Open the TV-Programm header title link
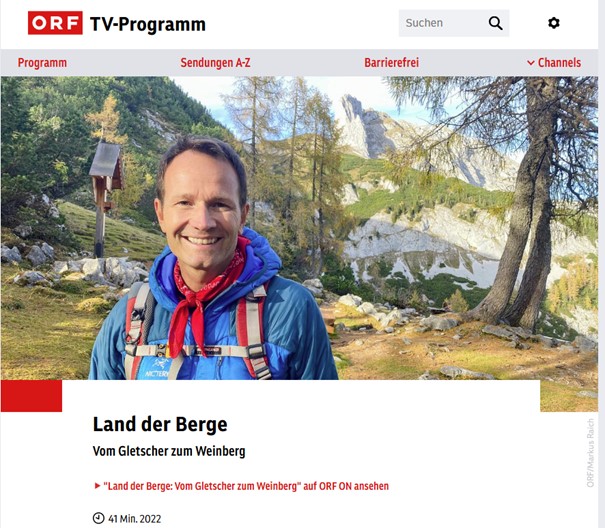 [148, 24]
